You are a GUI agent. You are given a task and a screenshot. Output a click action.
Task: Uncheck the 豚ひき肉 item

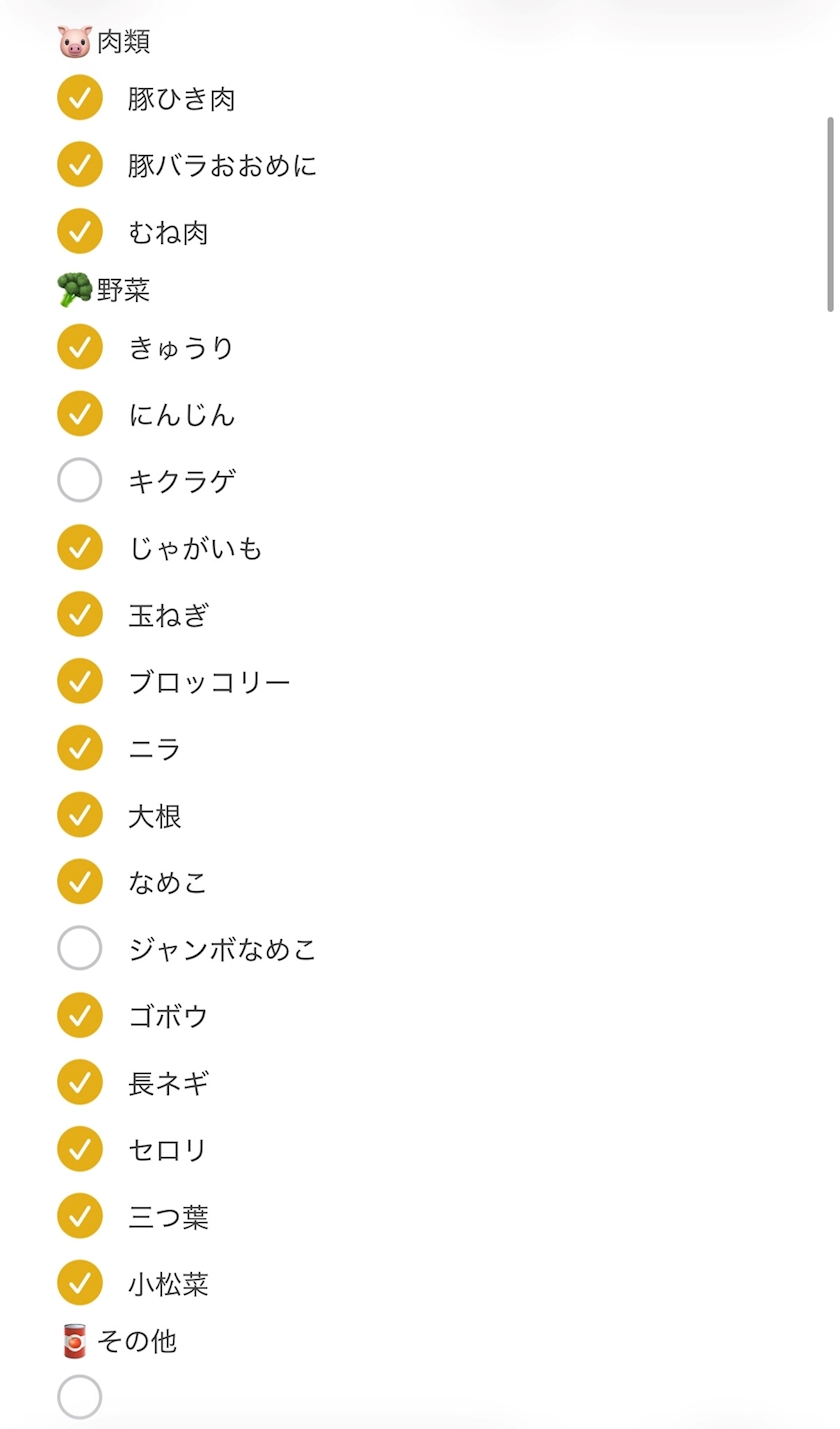coord(80,98)
